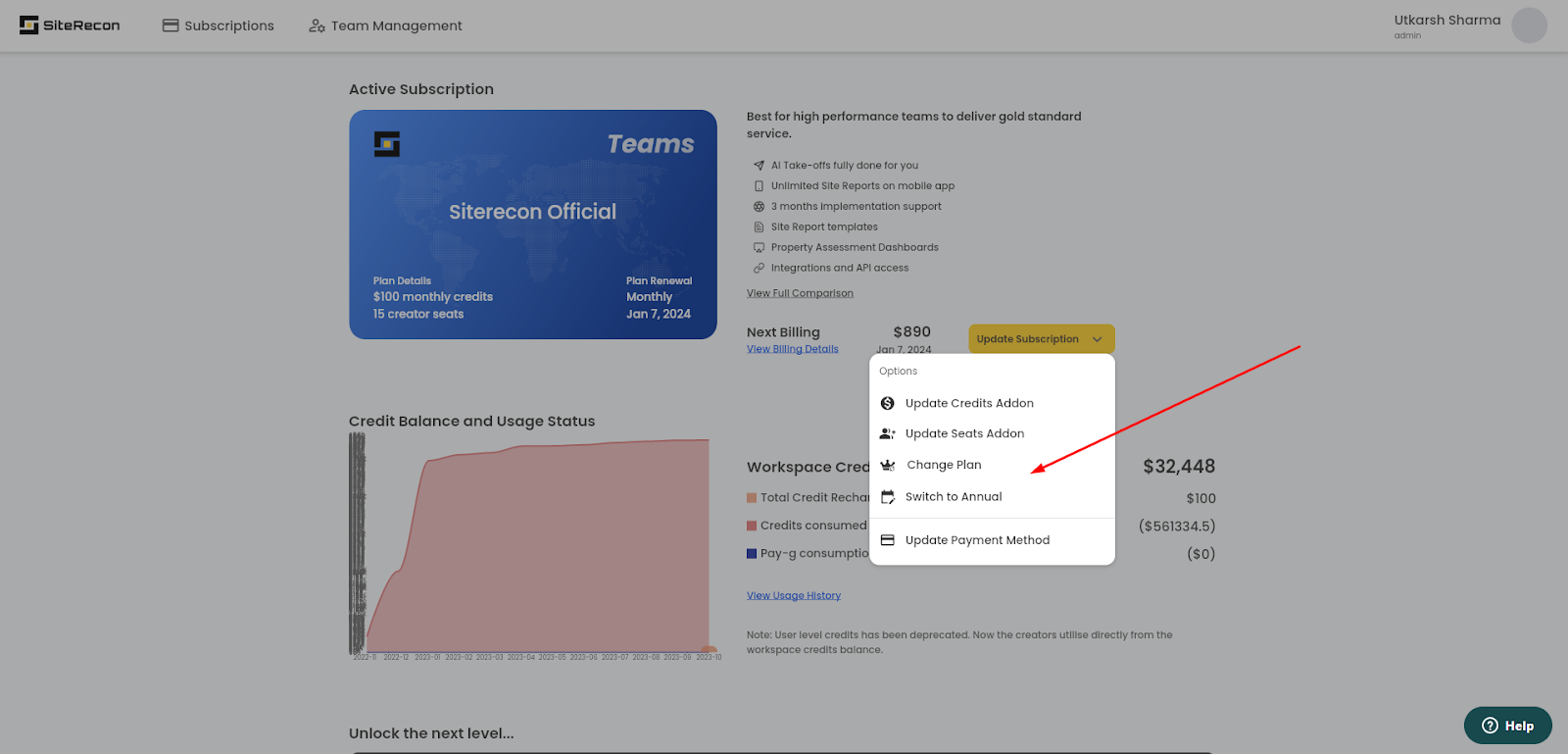Image resolution: width=1568 pixels, height=754 pixels.
Task: Click the link icon for Integrations and API
Action: coord(759,269)
